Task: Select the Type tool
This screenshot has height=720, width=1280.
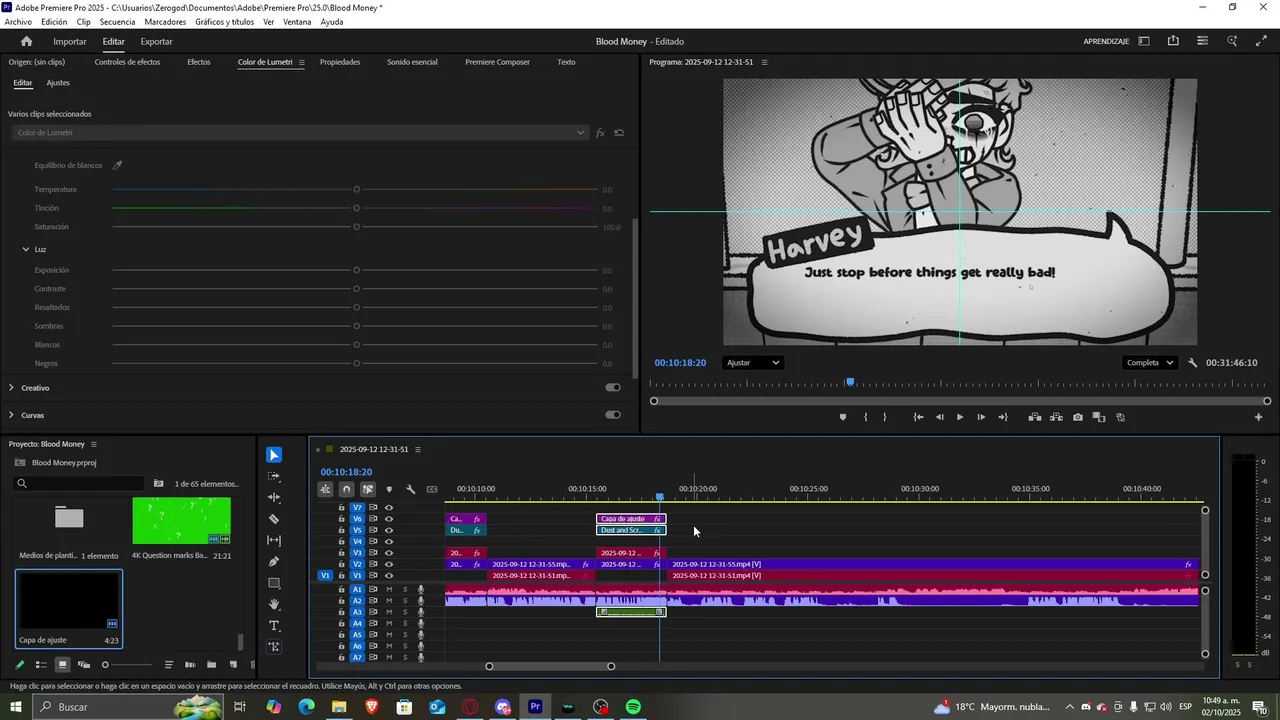Action: 274,626
